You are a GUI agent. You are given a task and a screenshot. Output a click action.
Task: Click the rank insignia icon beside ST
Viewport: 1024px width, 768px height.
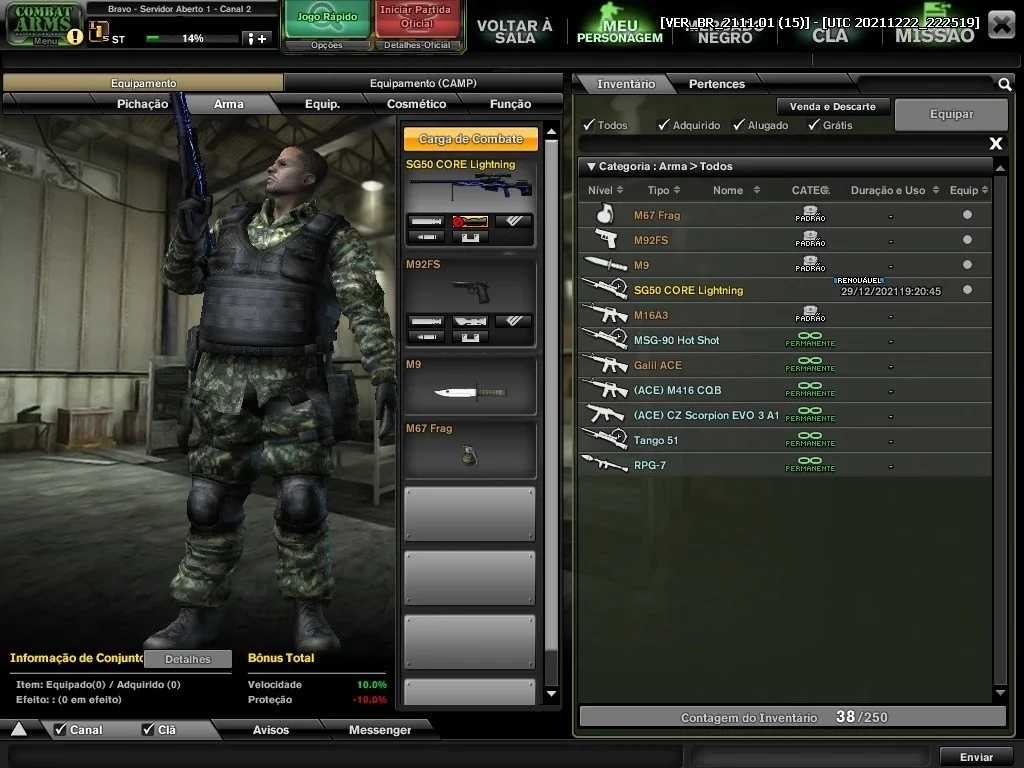pos(98,31)
